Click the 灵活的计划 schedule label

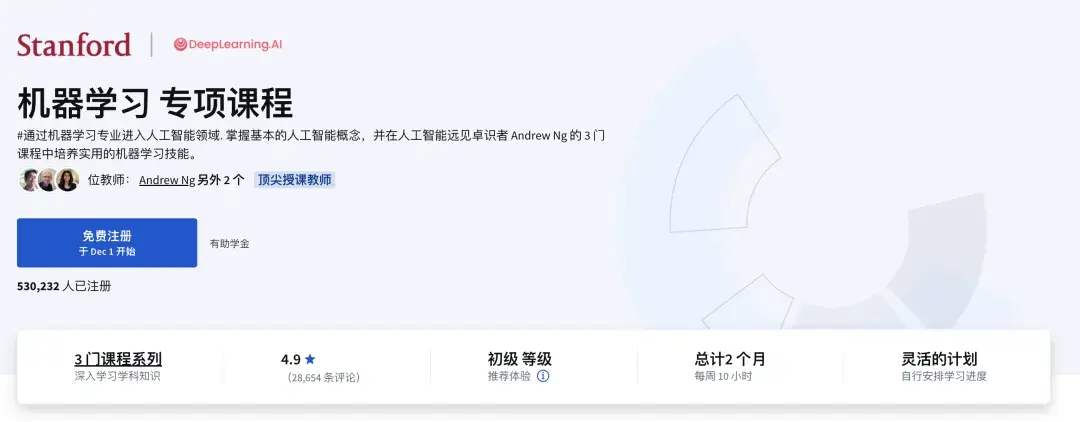coord(939,359)
